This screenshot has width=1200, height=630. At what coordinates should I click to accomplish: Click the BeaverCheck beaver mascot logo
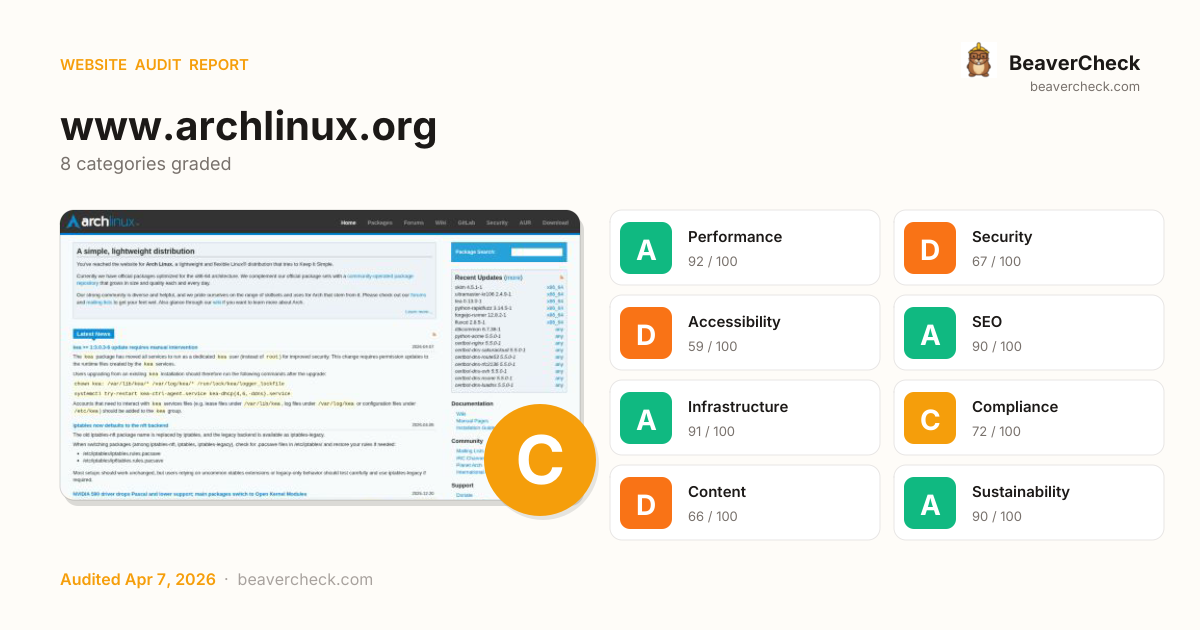tap(978, 61)
